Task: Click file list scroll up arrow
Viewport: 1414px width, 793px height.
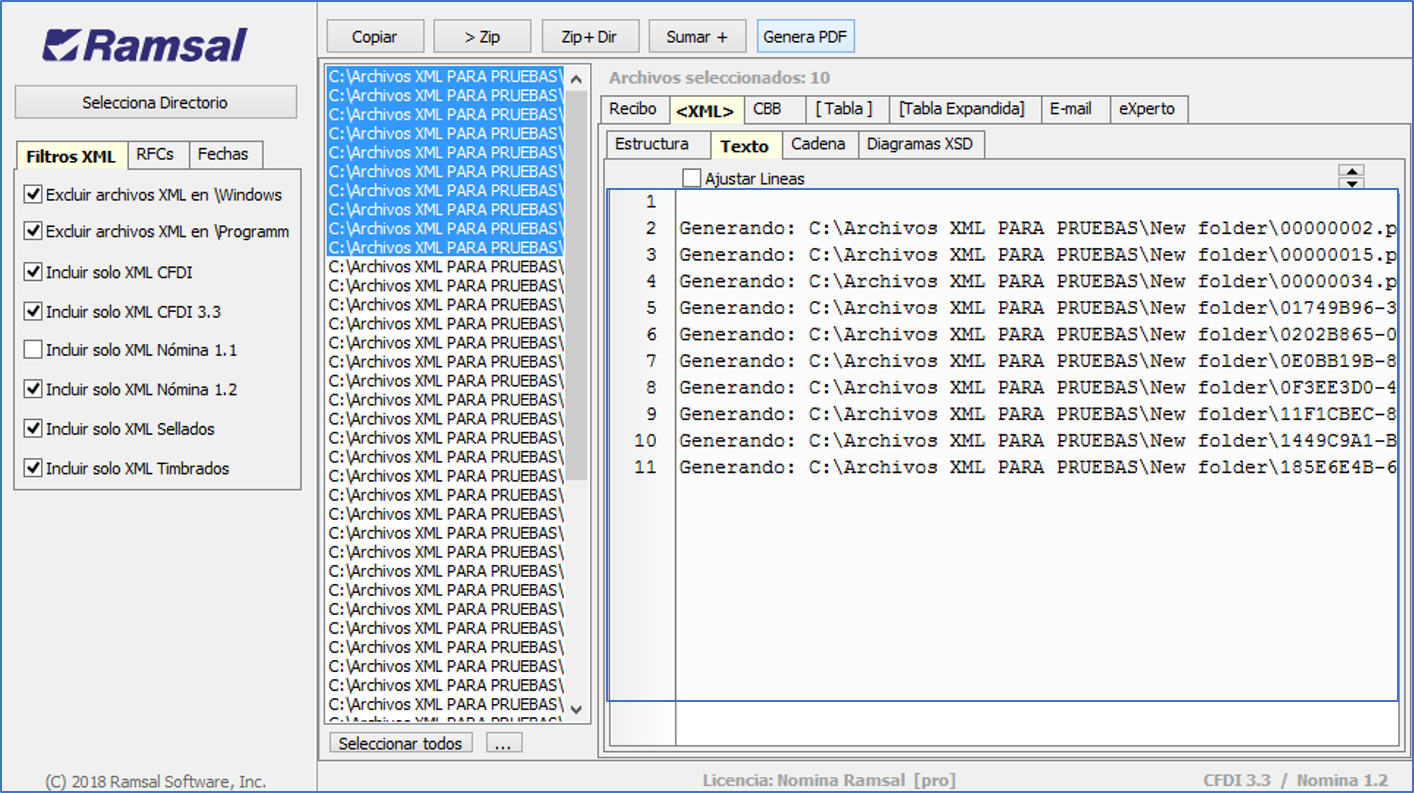Action: coord(576,79)
